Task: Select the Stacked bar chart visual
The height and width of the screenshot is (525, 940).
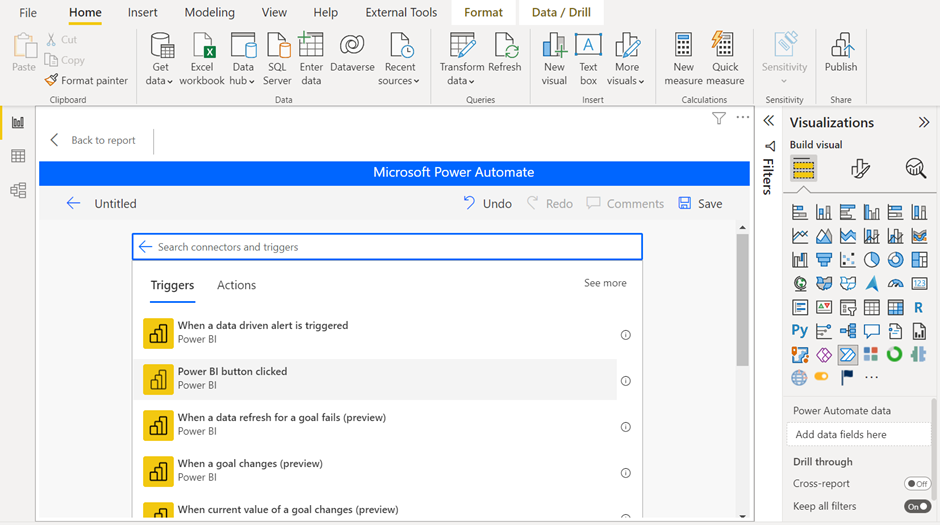Action: [799, 212]
